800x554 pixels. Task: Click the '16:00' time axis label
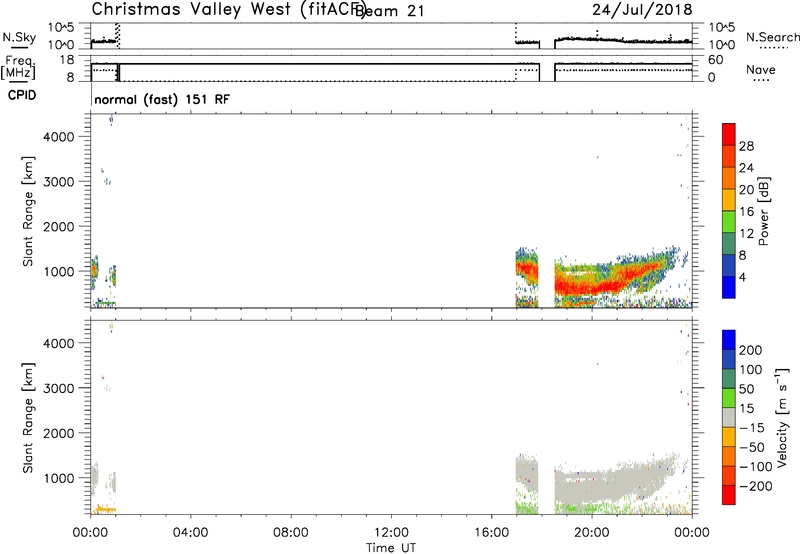(x=491, y=533)
